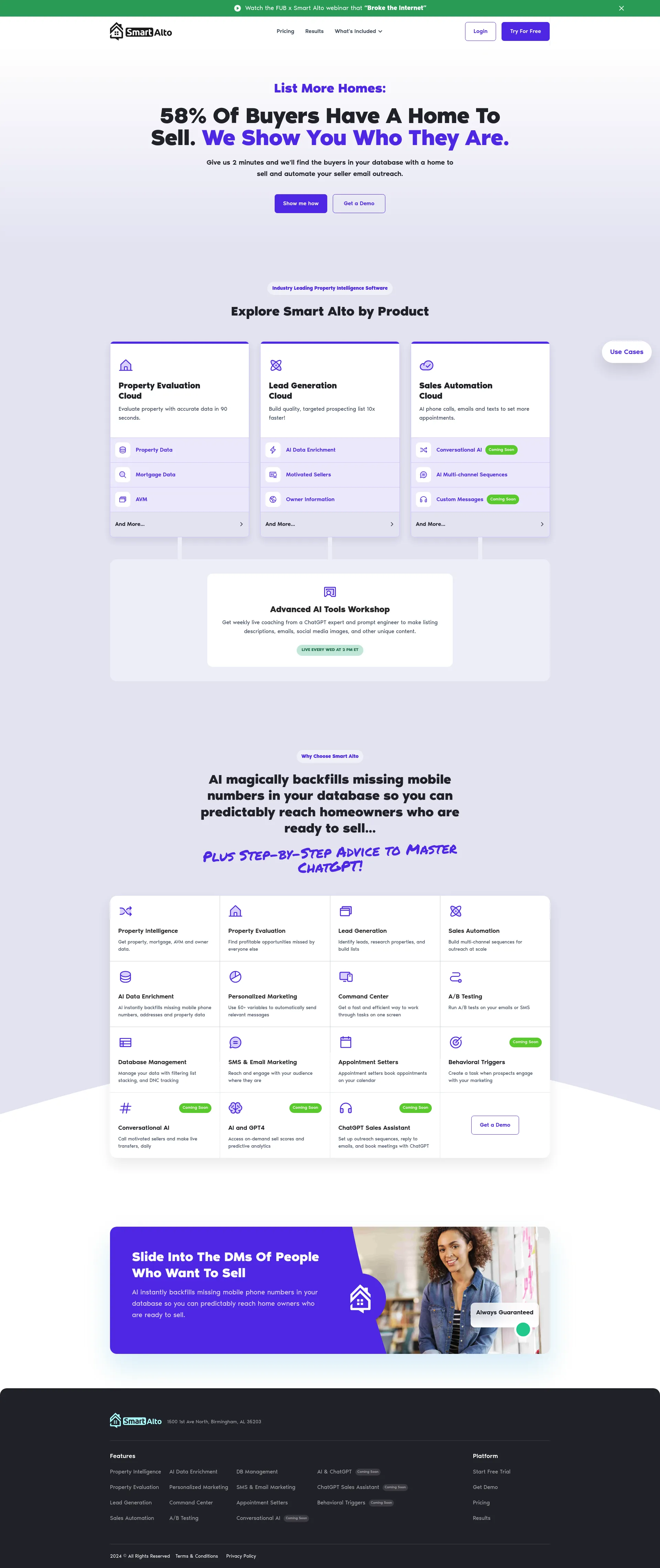The width and height of the screenshot is (660, 1568).
Task: Click the Try For Free button
Action: [x=524, y=31]
